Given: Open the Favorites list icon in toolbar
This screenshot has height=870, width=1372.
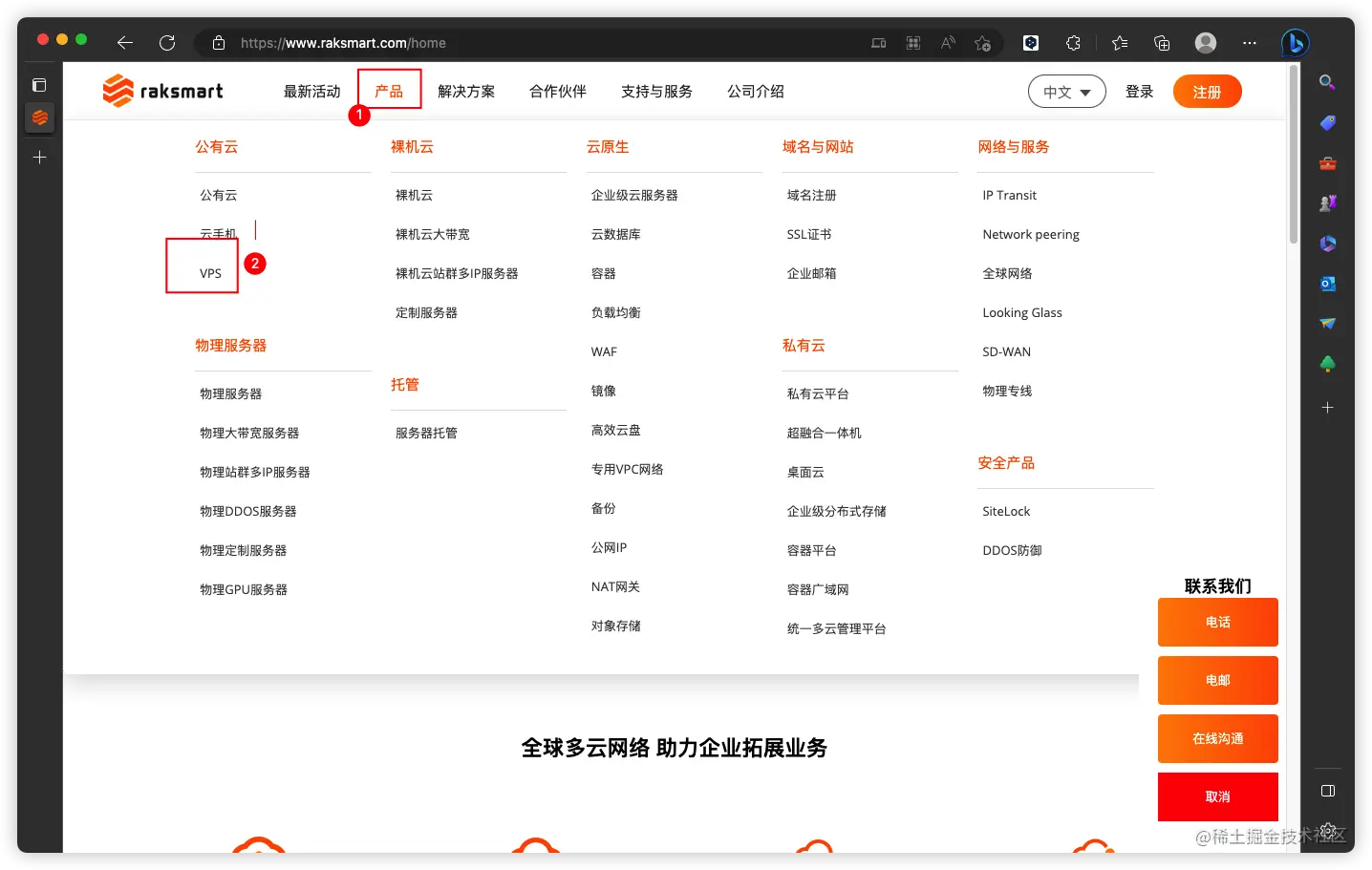Looking at the screenshot, I should [1120, 43].
